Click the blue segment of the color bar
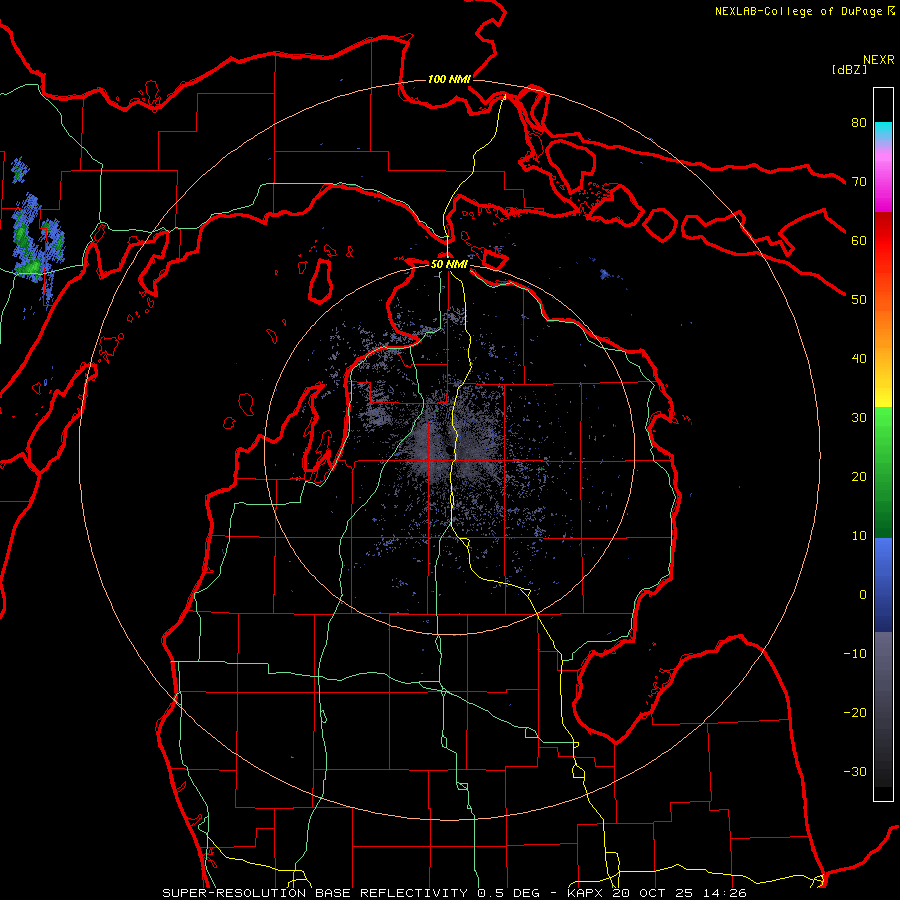 point(883,583)
